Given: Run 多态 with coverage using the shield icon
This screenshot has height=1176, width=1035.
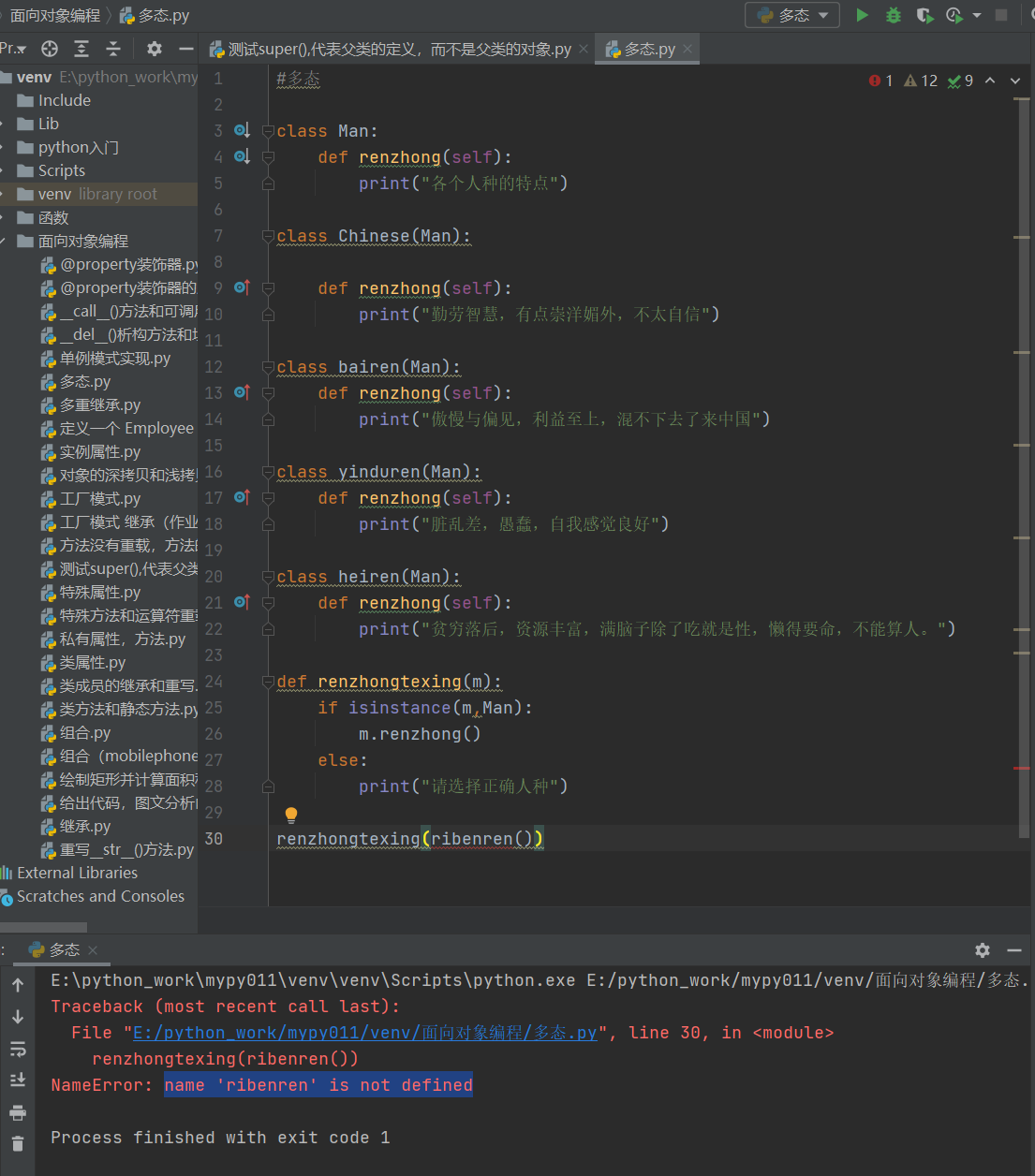Looking at the screenshot, I should click(924, 15).
